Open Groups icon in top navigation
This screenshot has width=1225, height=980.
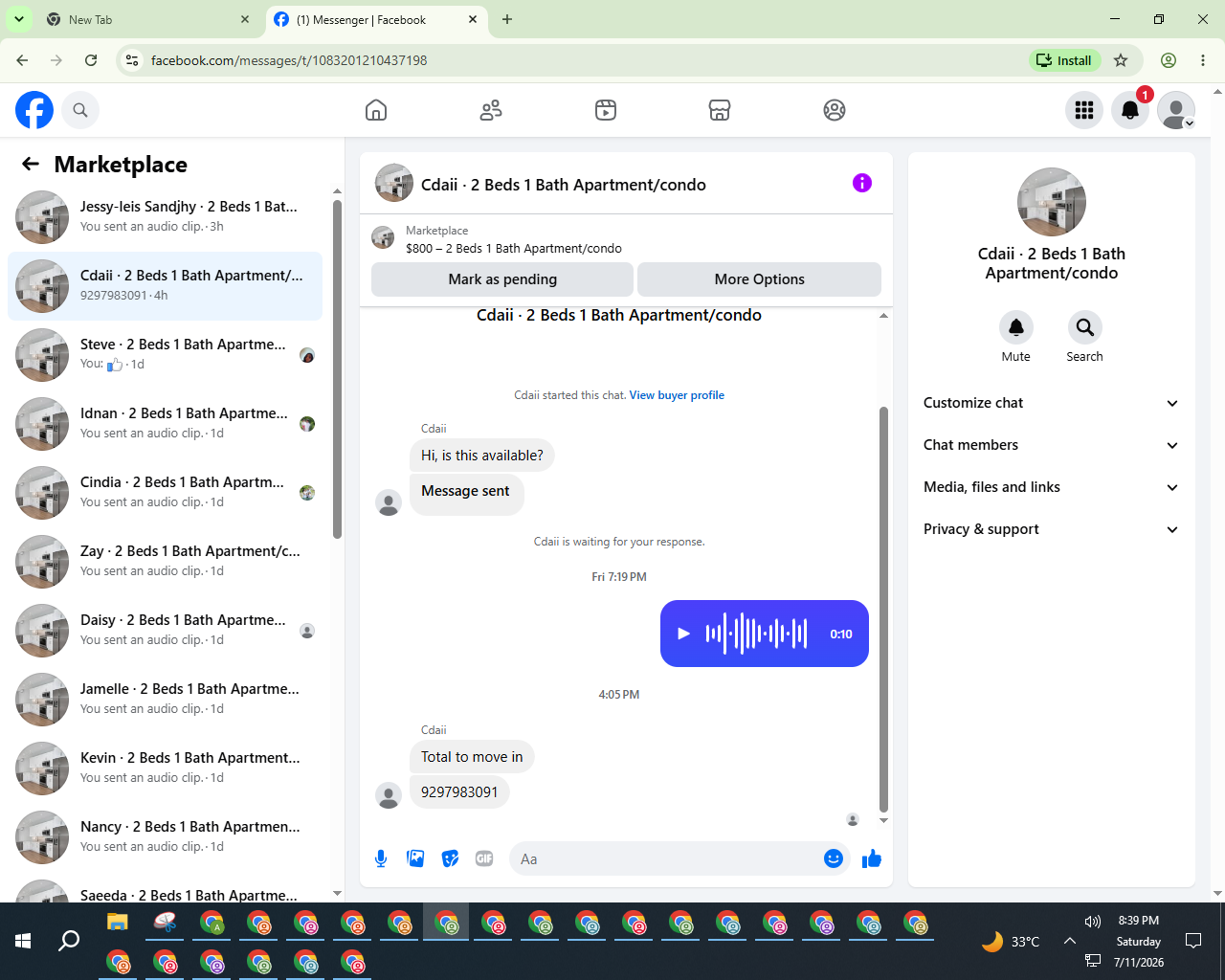[835, 110]
